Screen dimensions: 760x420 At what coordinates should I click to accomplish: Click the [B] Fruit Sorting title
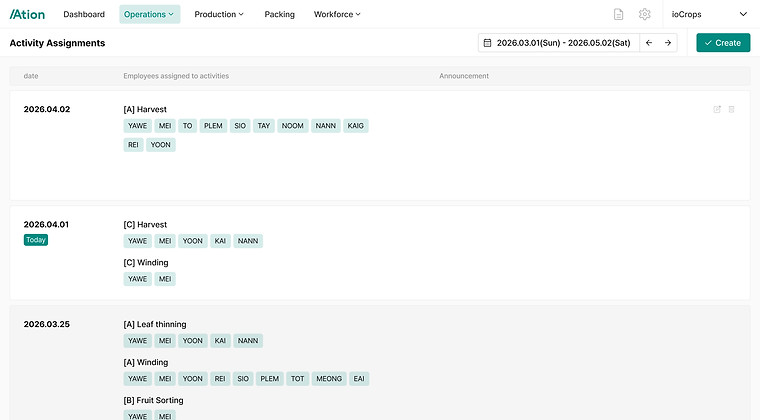[x=153, y=400]
